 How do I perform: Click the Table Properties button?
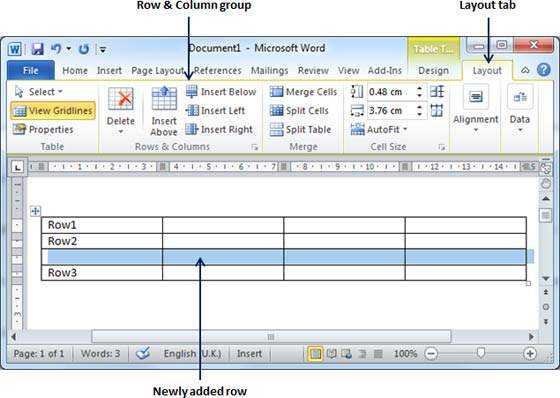43,129
